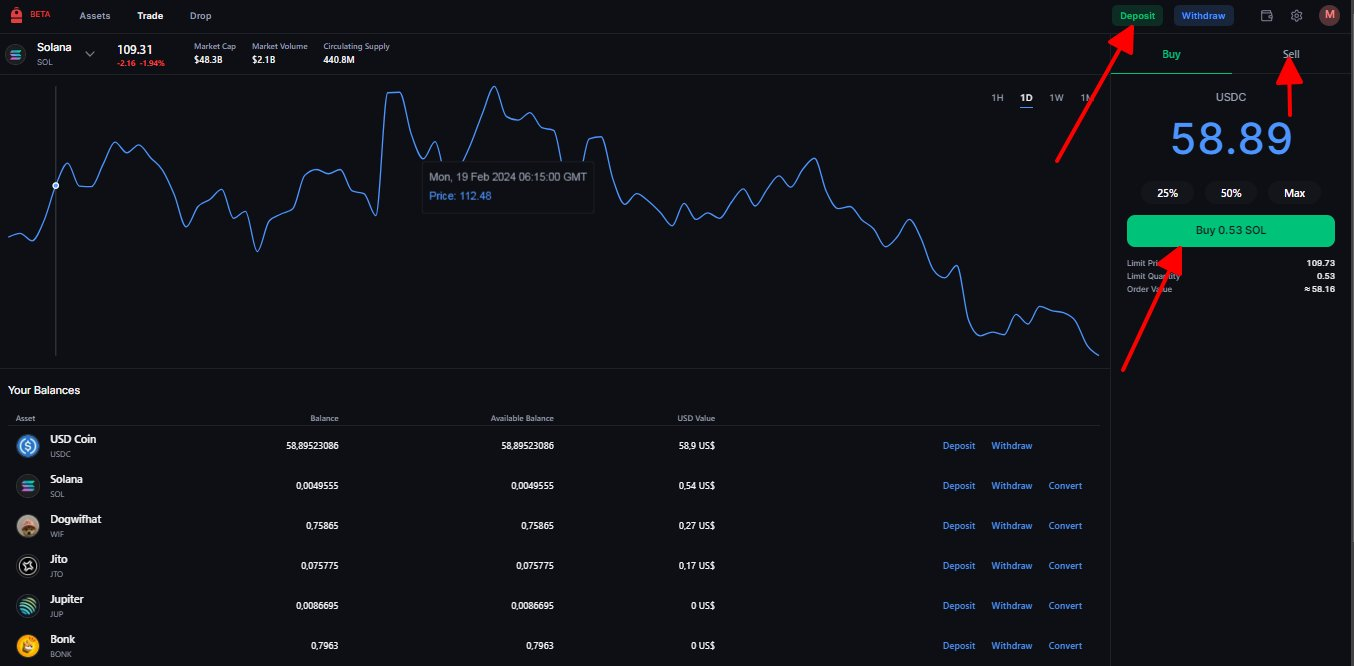Click the Limit Price 109.73 value
The image size is (1354, 666).
pos(1320,263)
